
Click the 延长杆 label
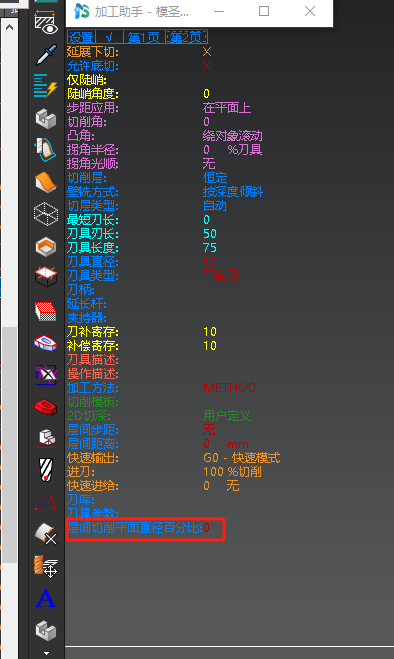(x=87, y=303)
